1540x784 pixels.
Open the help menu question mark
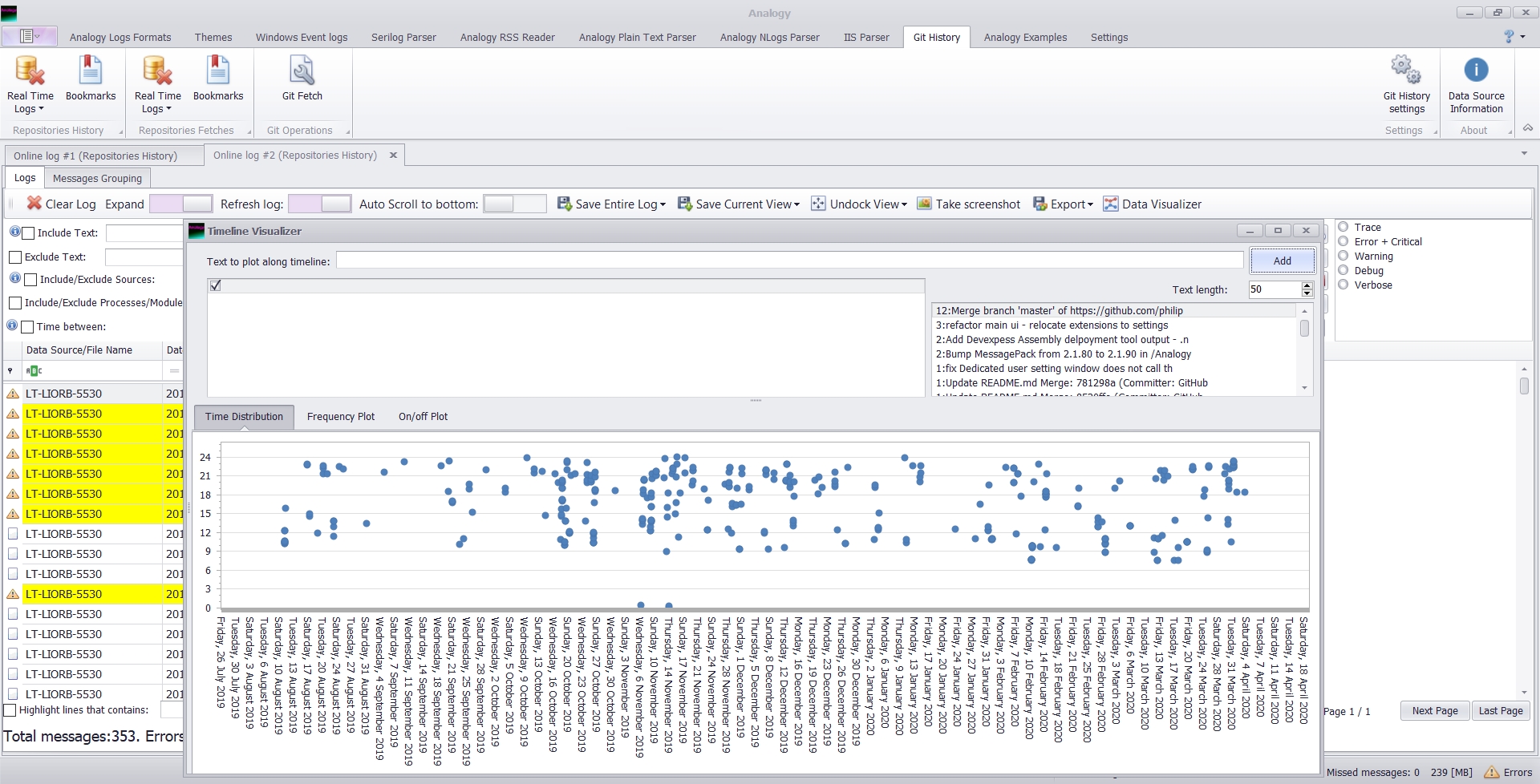click(1508, 37)
